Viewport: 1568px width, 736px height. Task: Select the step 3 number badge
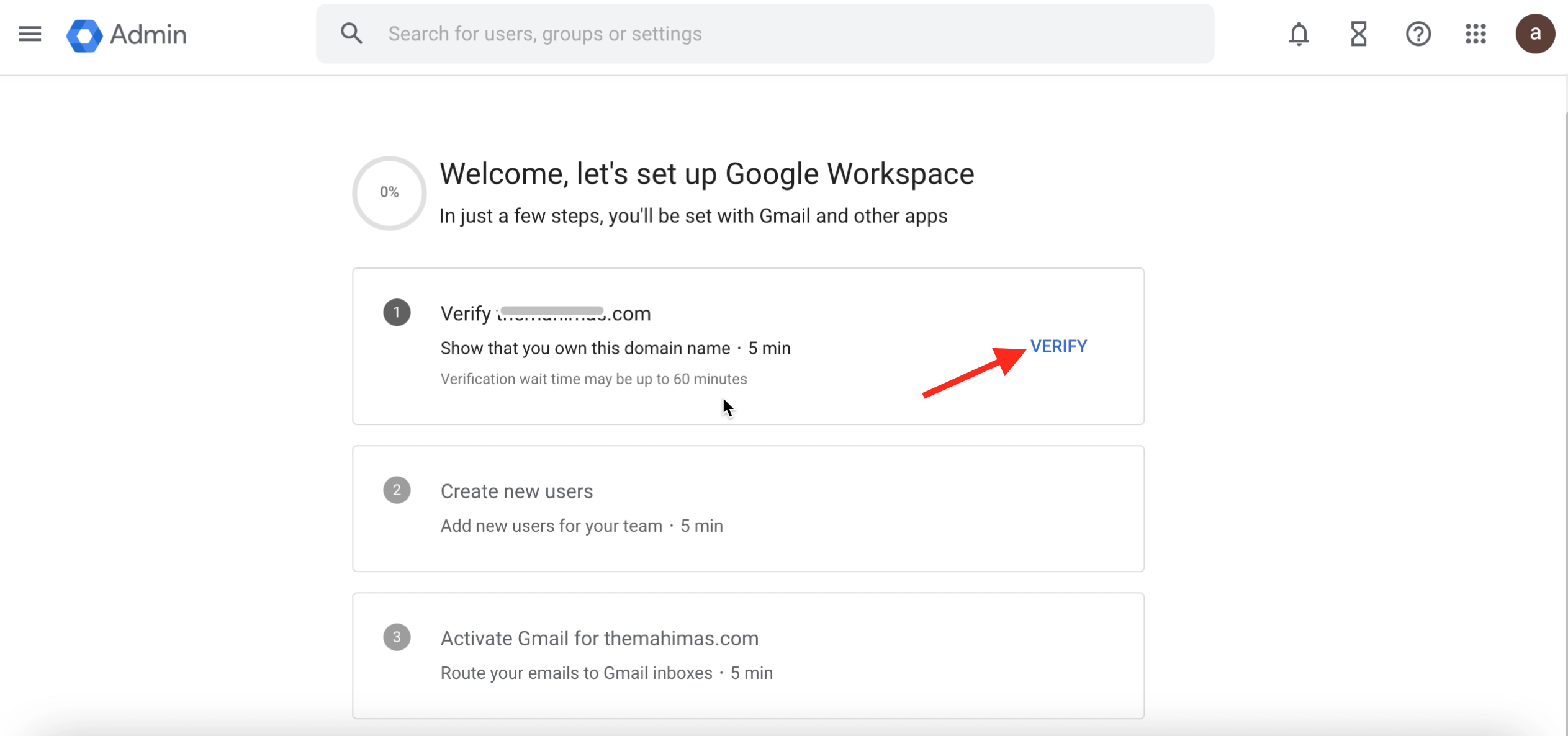point(397,637)
